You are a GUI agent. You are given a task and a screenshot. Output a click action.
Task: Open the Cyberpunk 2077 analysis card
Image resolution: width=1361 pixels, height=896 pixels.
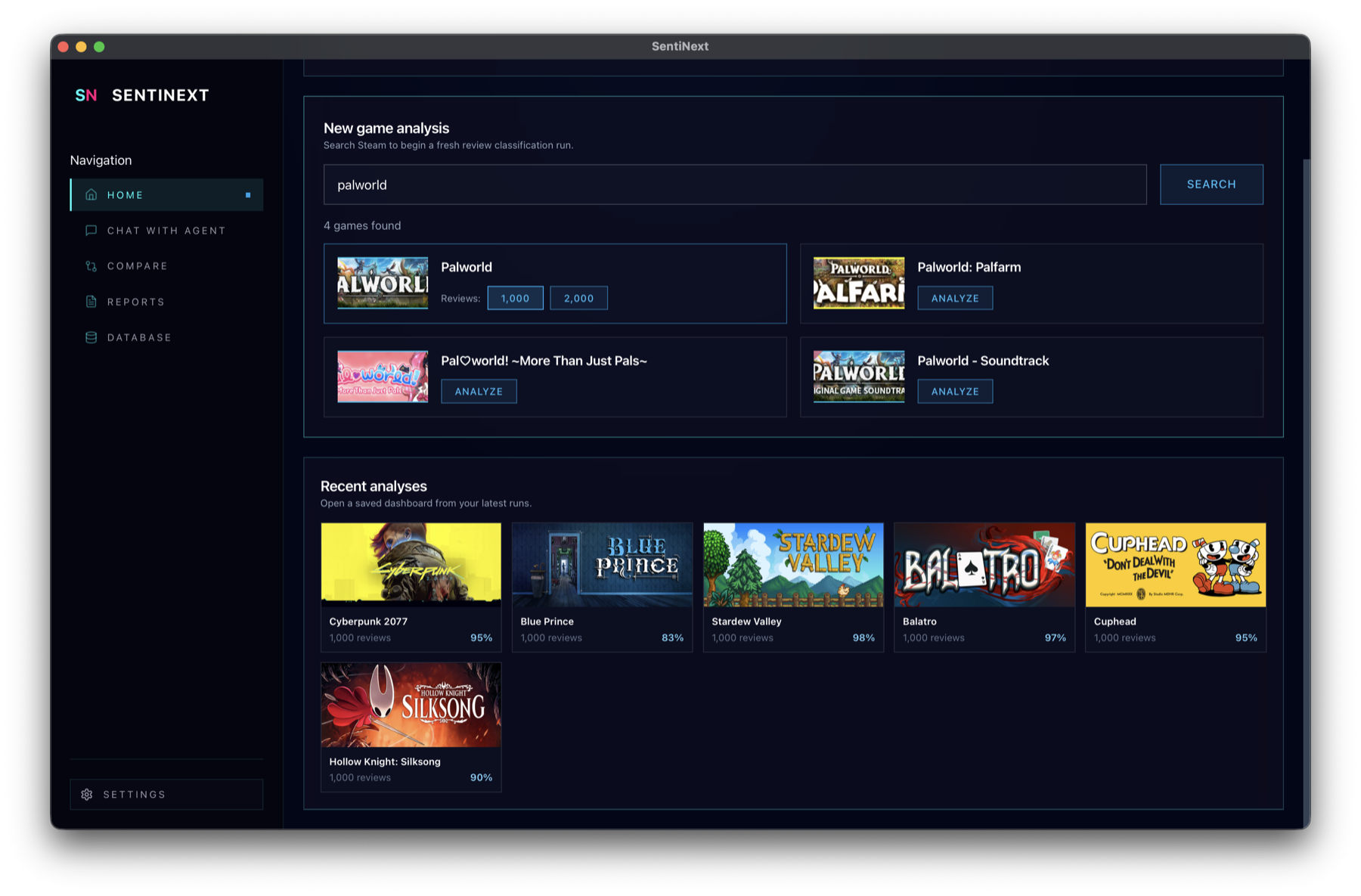[411, 587]
